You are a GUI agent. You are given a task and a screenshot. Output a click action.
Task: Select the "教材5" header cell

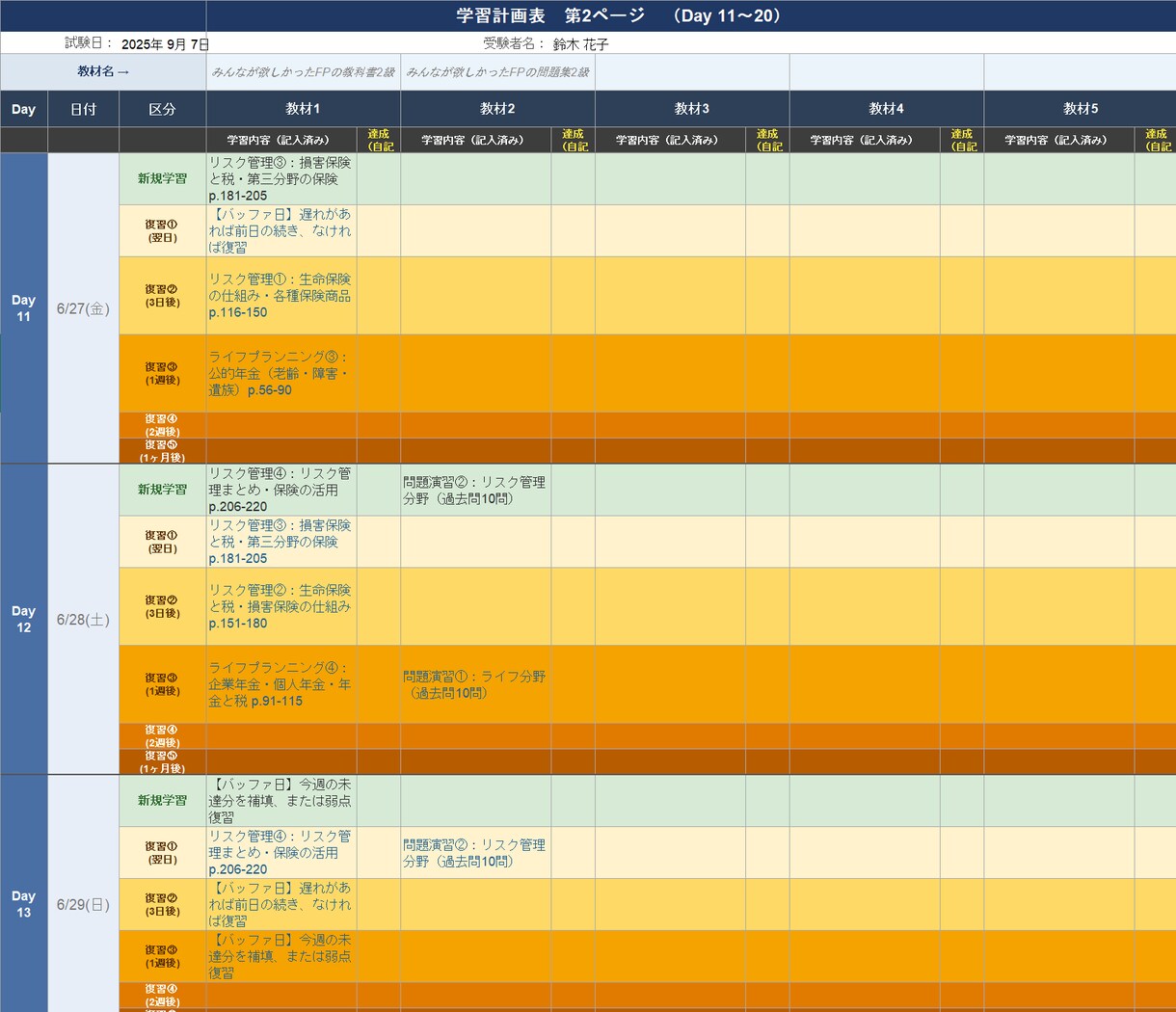pos(1081,109)
